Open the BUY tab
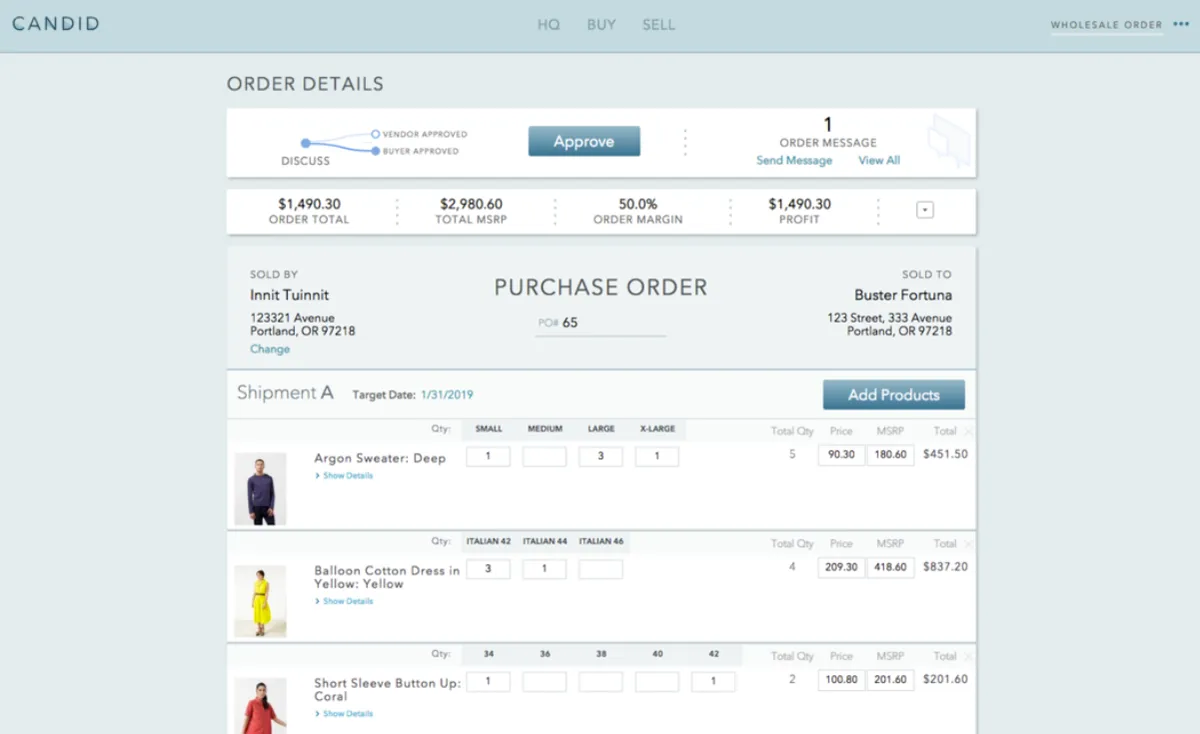The image size is (1200, 734). pyautogui.click(x=601, y=25)
